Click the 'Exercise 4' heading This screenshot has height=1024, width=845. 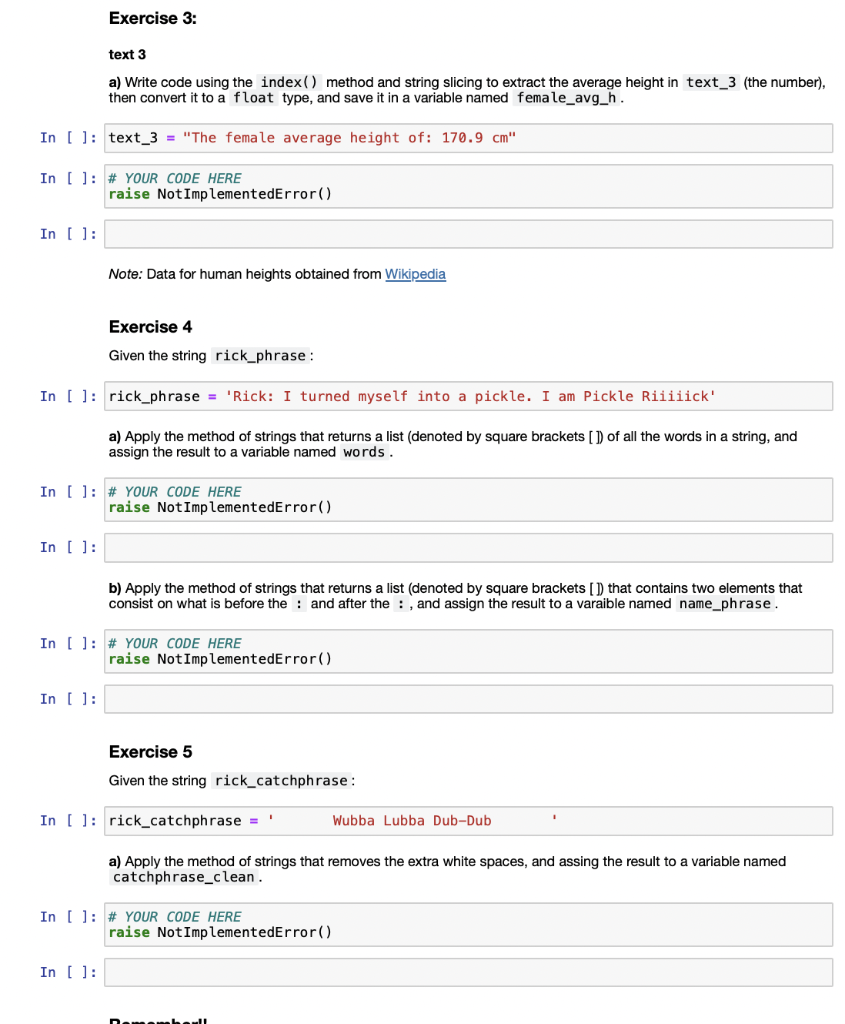point(151,327)
